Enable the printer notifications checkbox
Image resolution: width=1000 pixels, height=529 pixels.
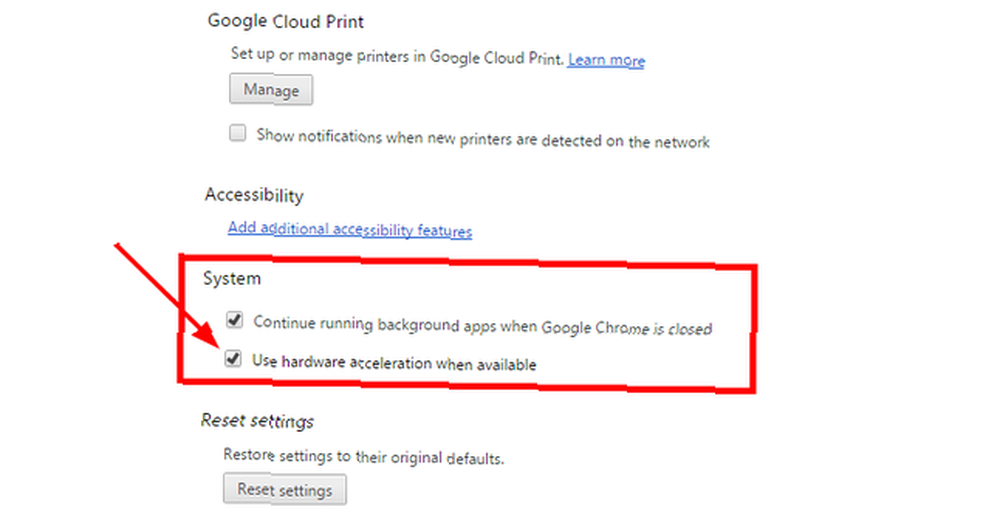pos(237,133)
